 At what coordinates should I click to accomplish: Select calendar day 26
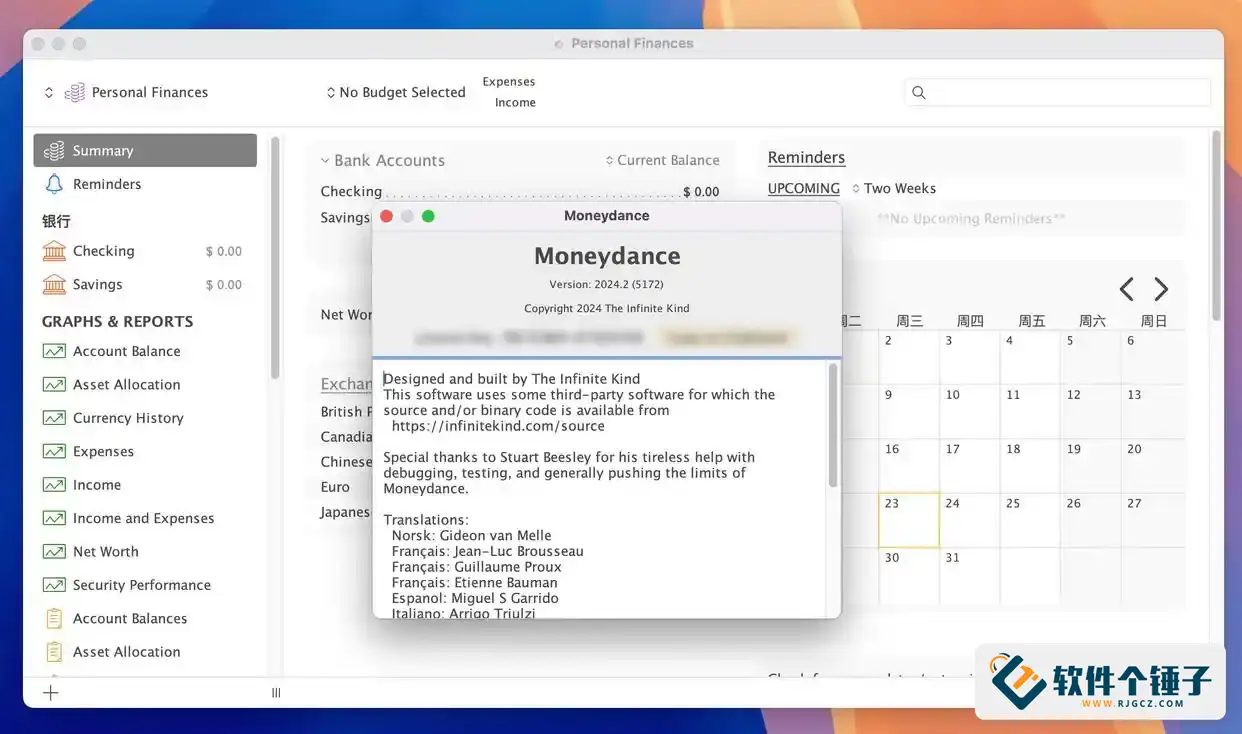click(1091, 520)
